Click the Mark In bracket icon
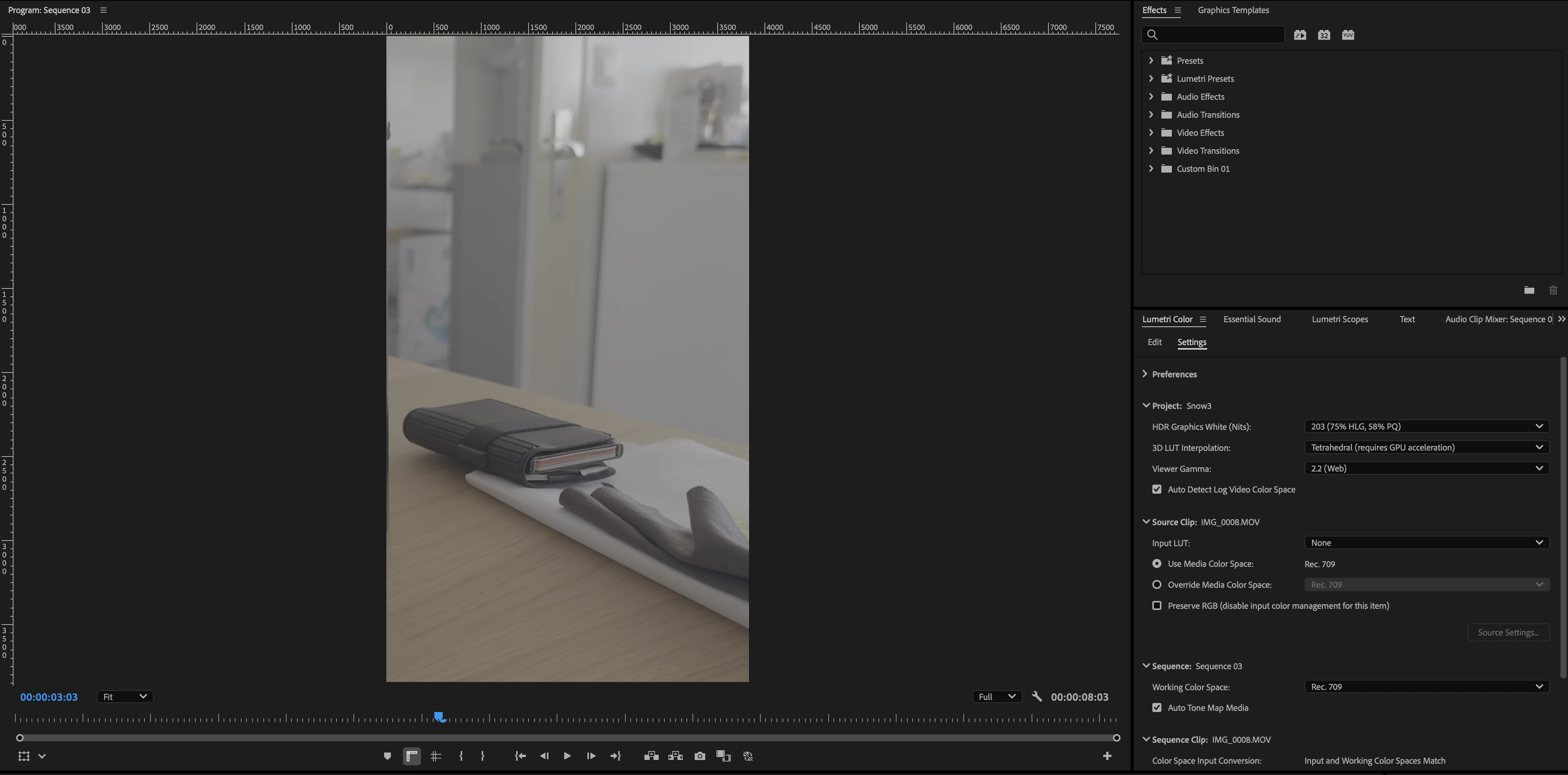1568x775 pixels. (461, 756)
